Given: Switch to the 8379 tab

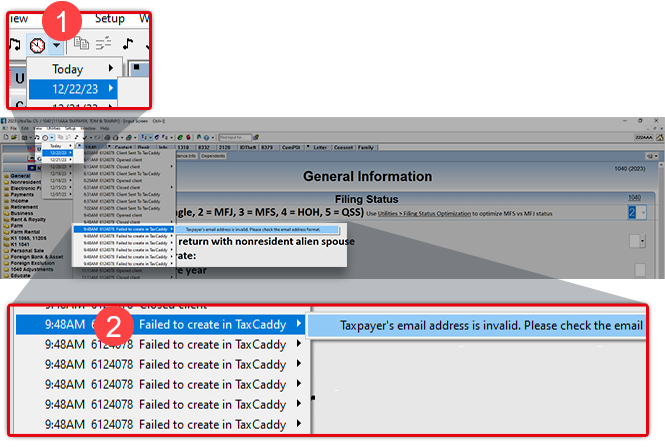Looking at the screenshot, I should 267,148.
